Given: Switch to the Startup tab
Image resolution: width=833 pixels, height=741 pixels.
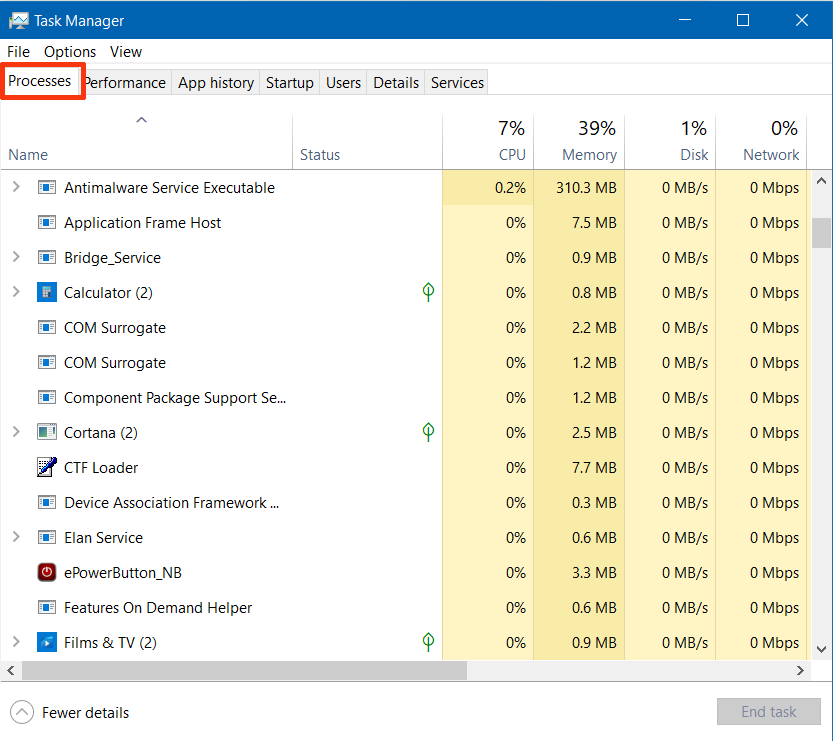Looking at the screenshot, I should coord(290,83).
